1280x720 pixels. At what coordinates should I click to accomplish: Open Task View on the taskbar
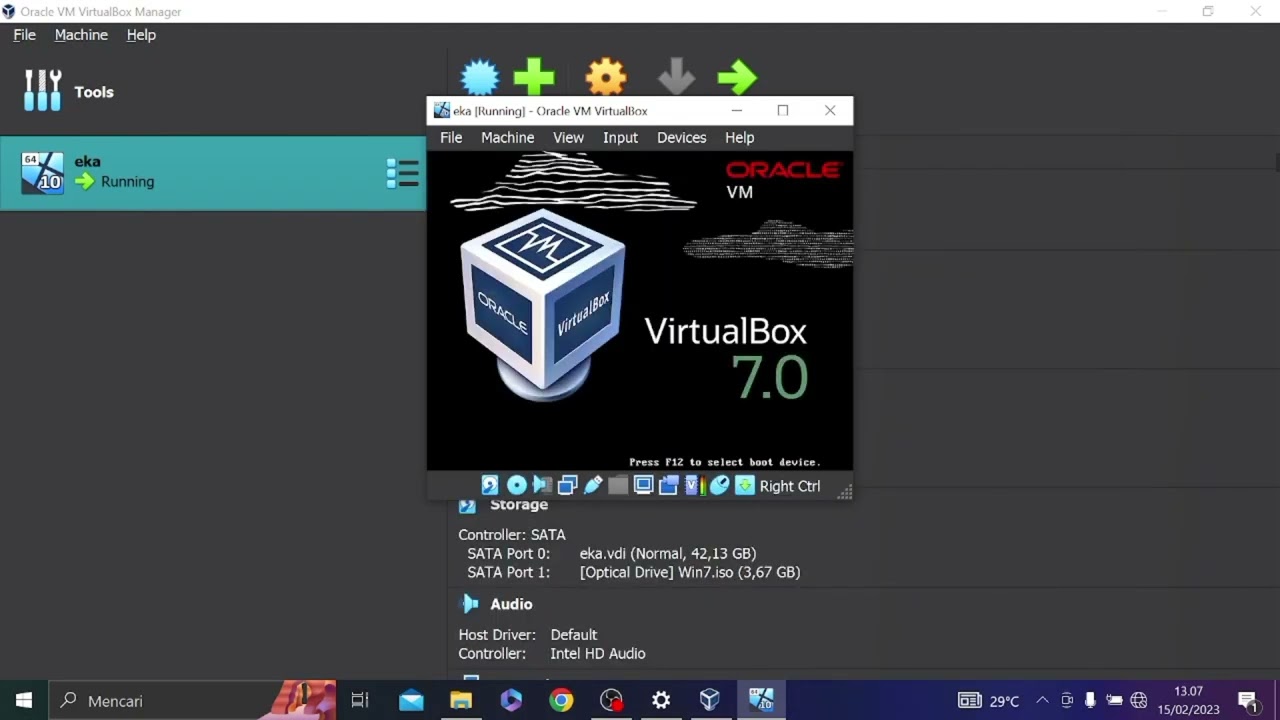coord(360,701)
